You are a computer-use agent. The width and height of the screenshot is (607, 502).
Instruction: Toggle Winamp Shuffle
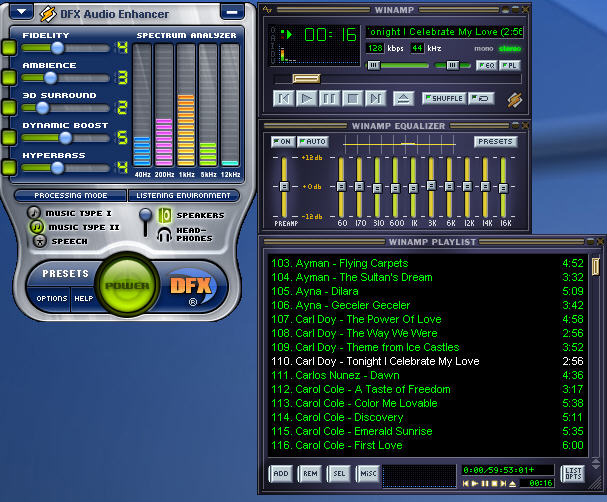point(444,98)
